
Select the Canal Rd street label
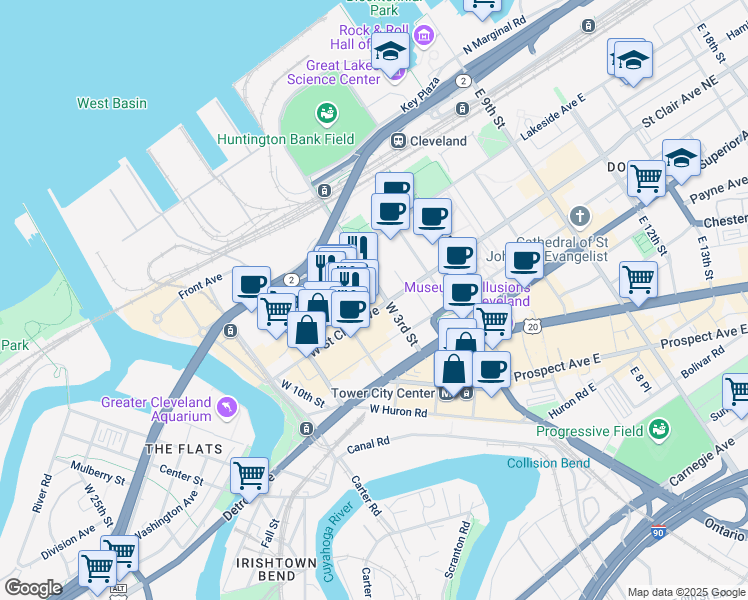[368, 445]
